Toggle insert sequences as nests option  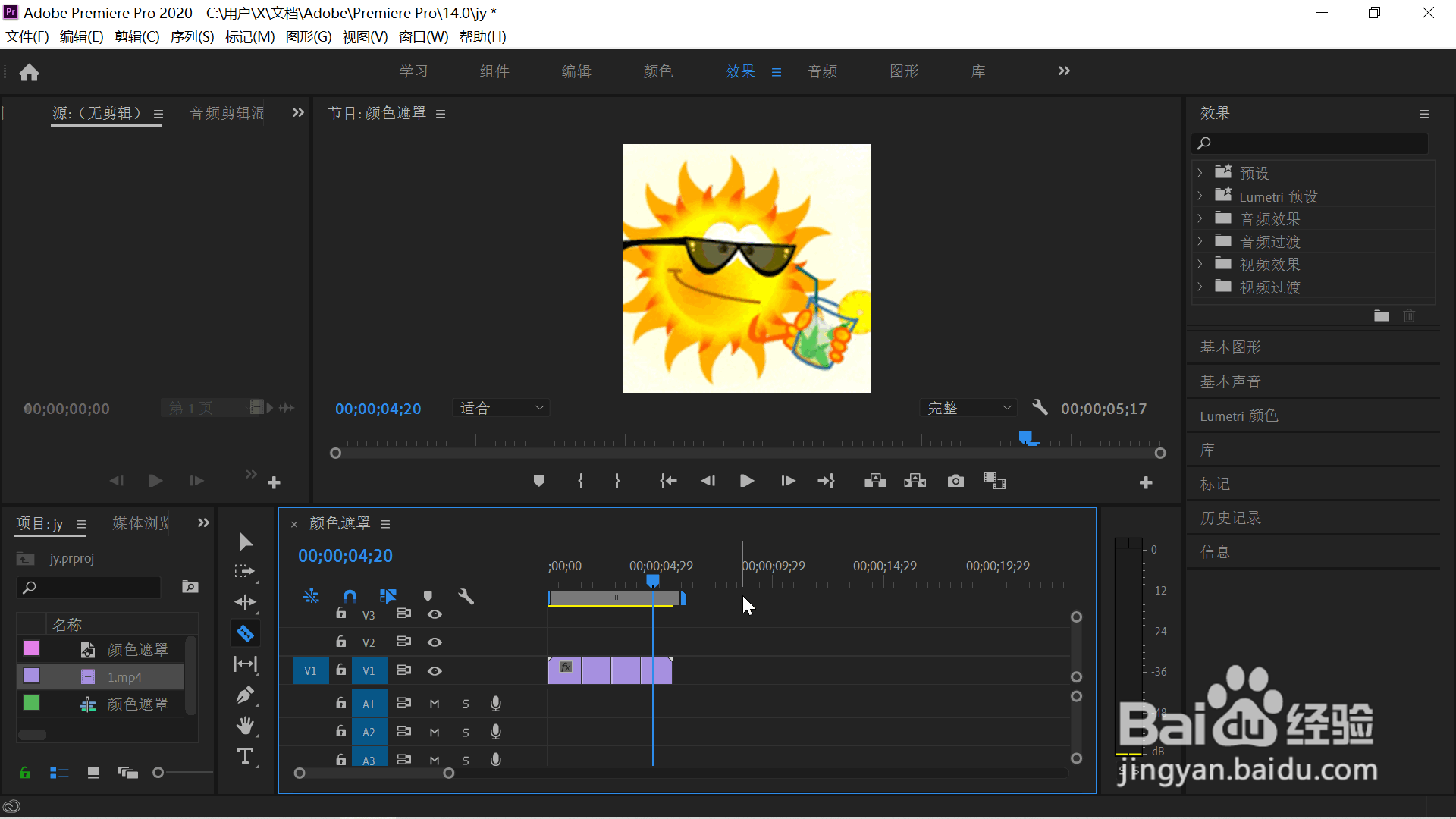311,597
